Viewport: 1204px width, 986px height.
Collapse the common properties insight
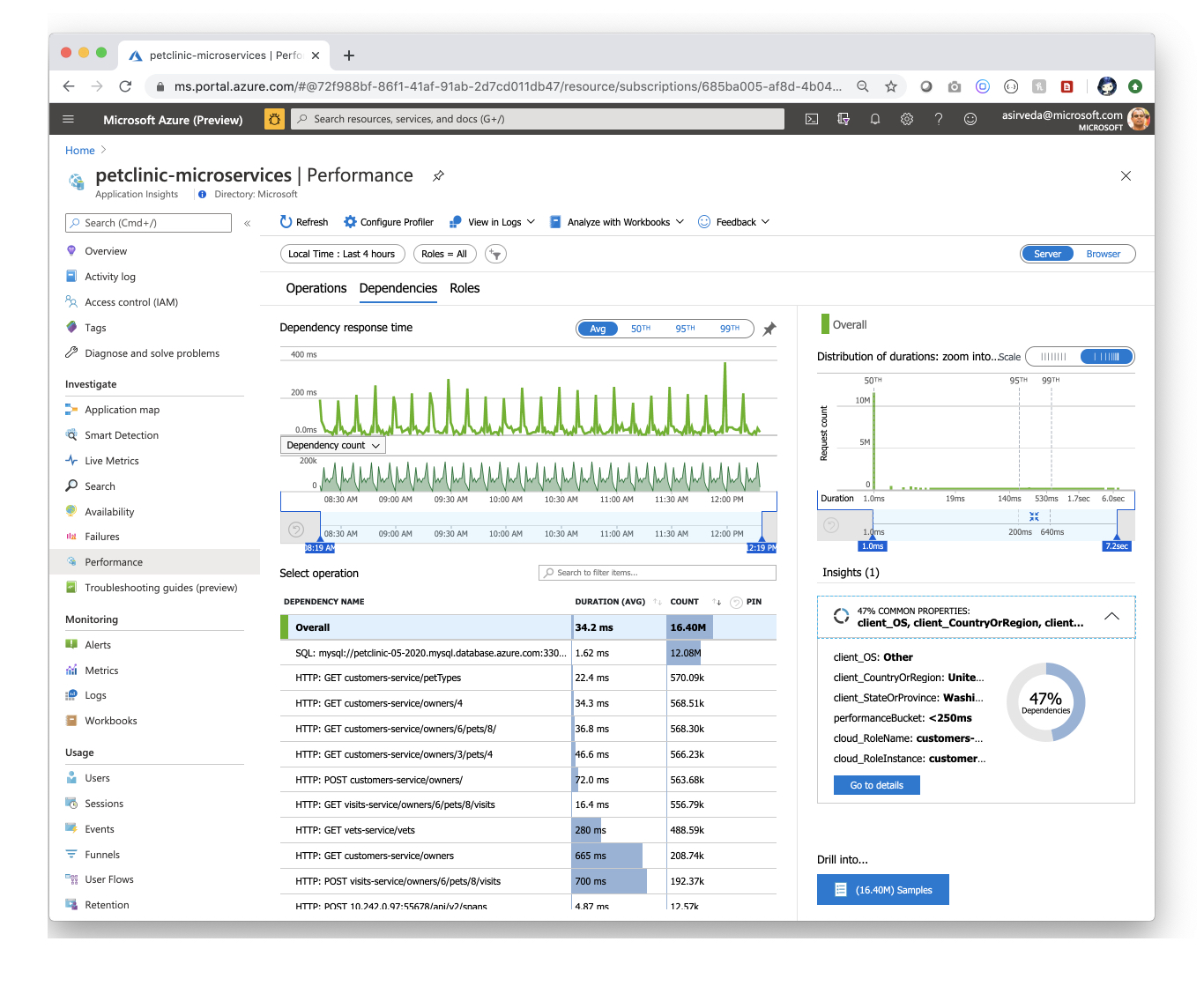[x=1112, y=616]
